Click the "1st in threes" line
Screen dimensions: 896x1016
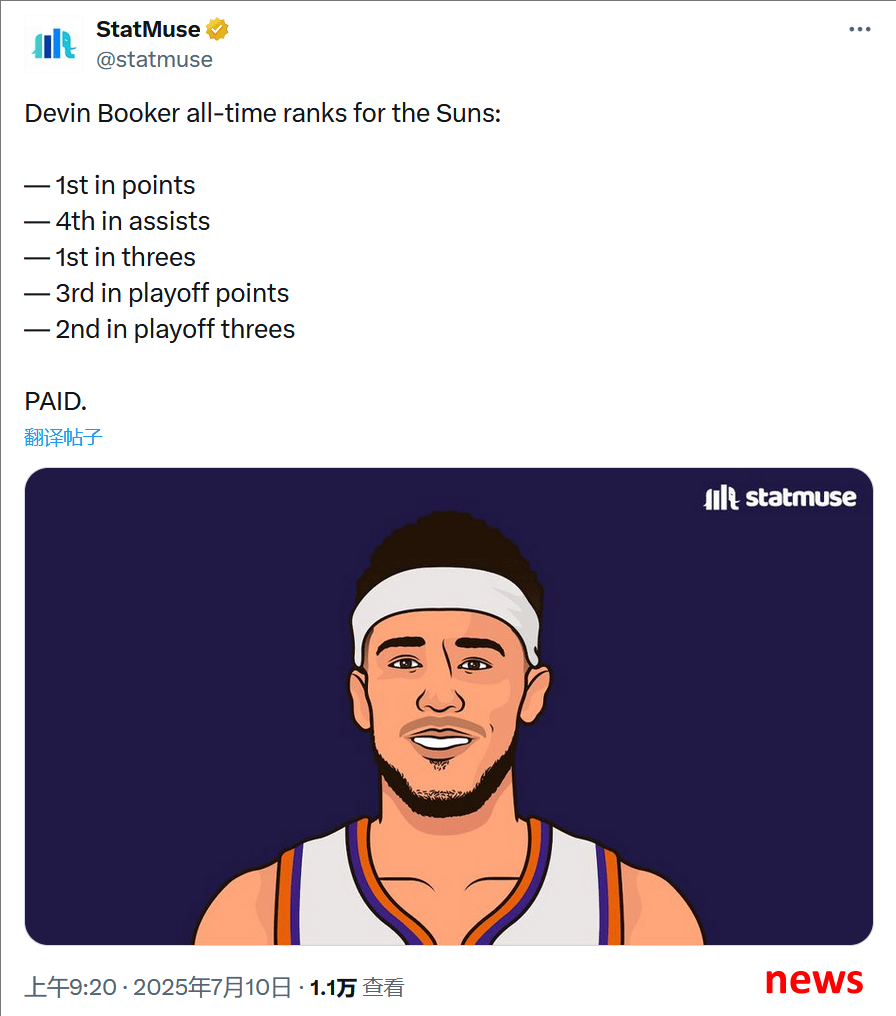point(109,257)
